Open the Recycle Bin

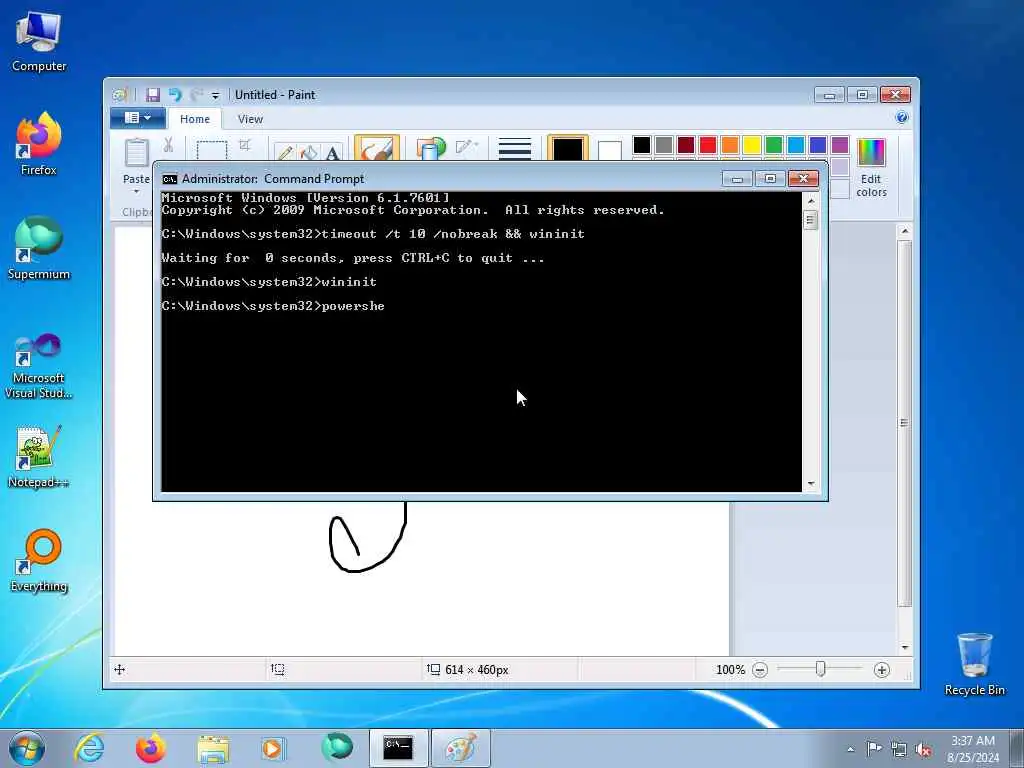[x=974, y=664]
